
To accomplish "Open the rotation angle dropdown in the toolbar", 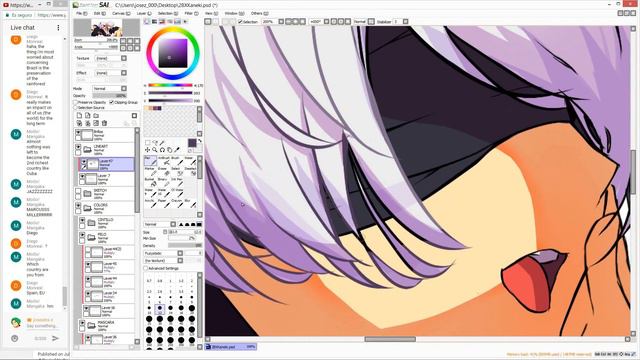I will [326, 21].
